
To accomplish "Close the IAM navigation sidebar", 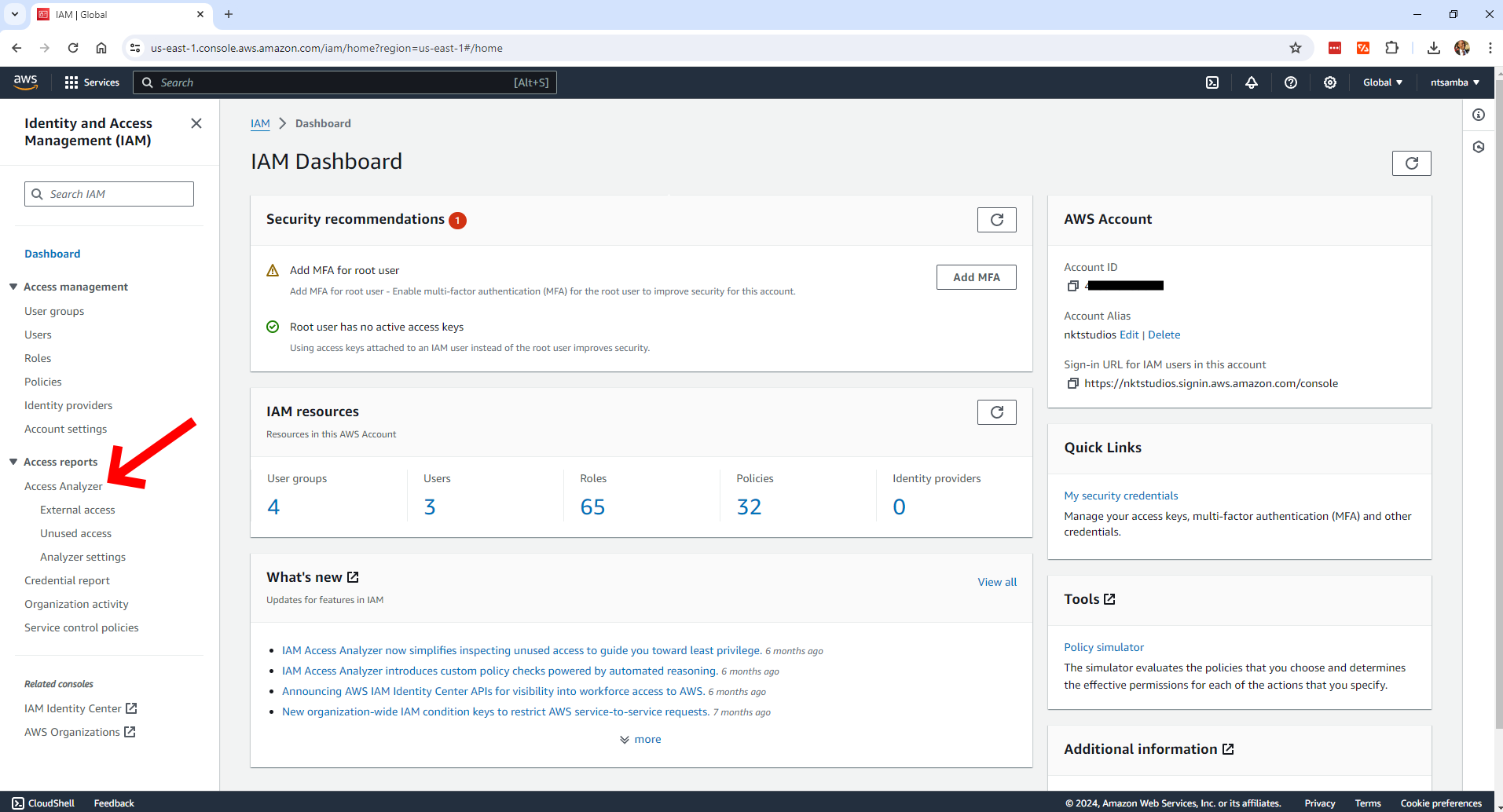I will [196, 123].
